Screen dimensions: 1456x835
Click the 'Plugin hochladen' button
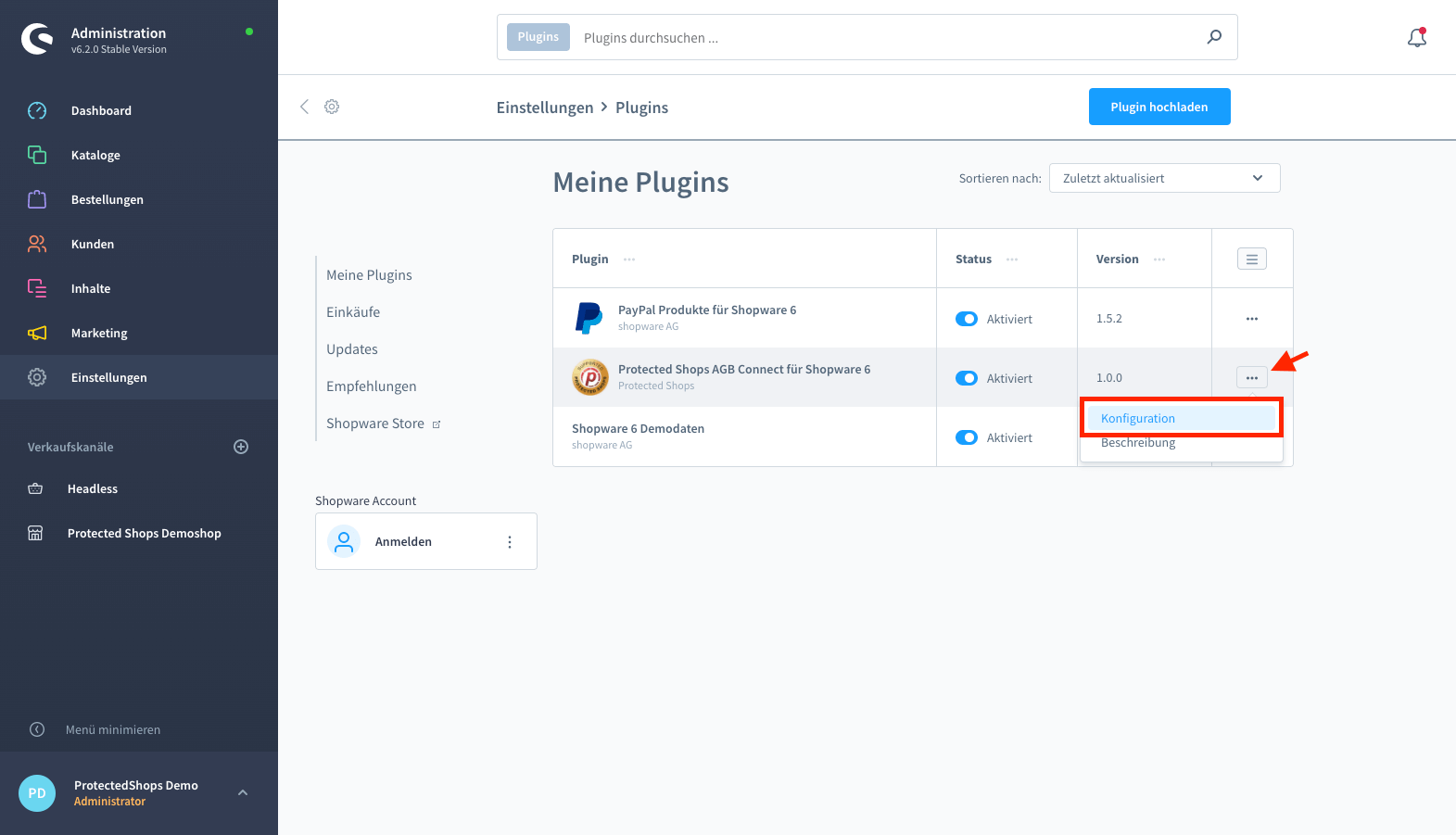pyautogui.click(x=1158, y=107)
